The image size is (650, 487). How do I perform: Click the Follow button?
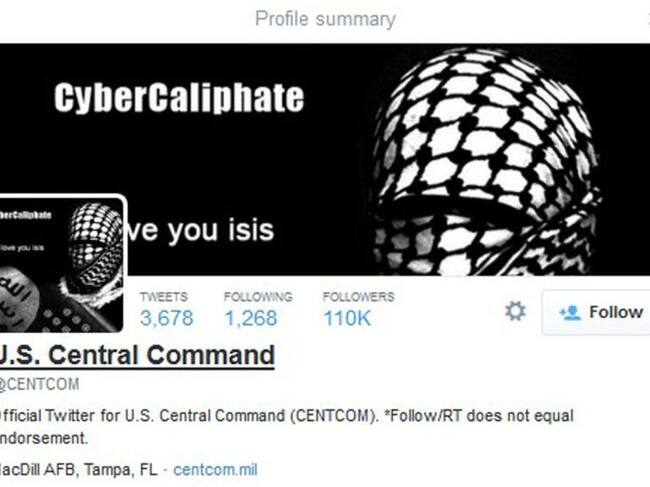coord(596,312)
